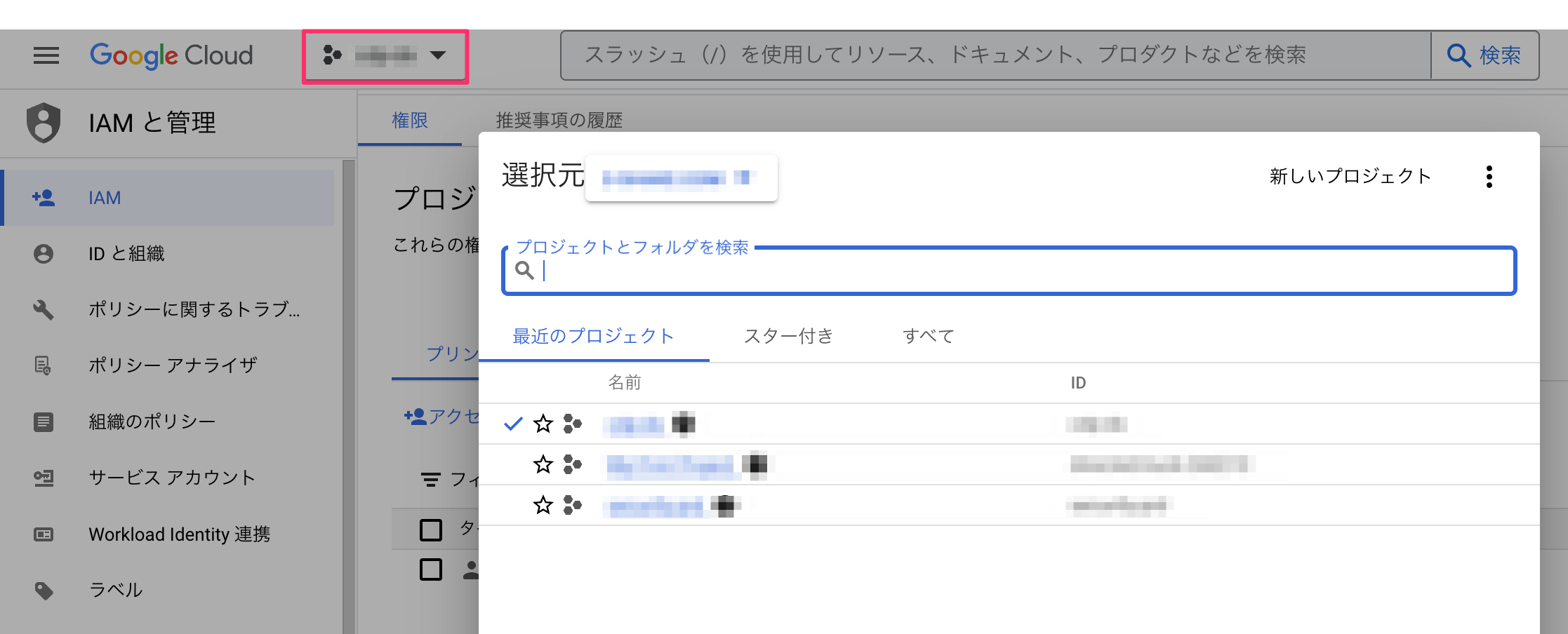Screen dimensions: 1568x634
Task: Click the checkmark on the selected project
Action: 513,424
